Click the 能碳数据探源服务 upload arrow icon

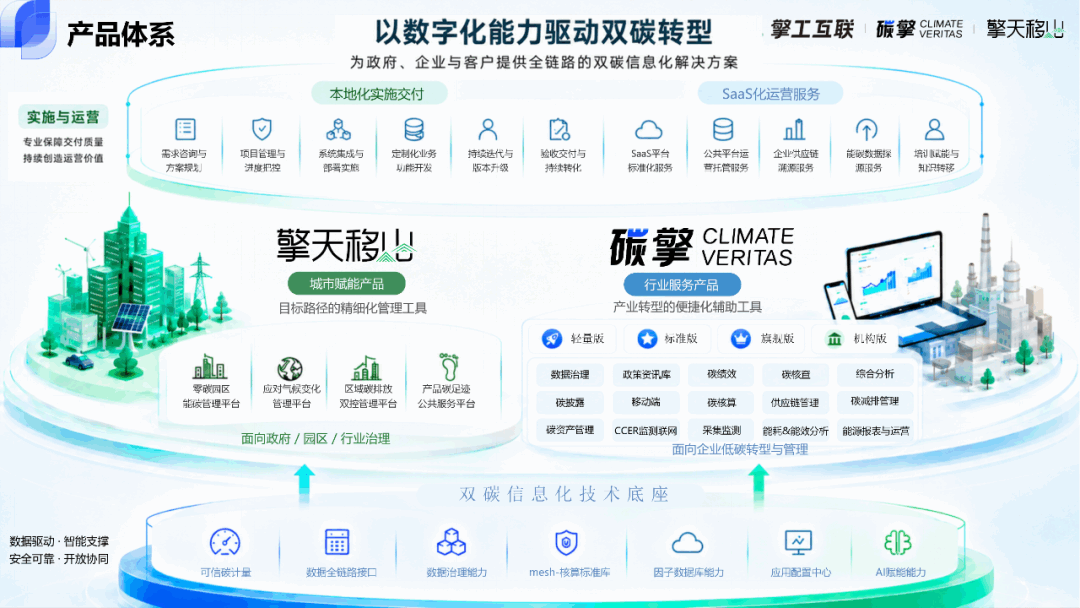point(866,129)
